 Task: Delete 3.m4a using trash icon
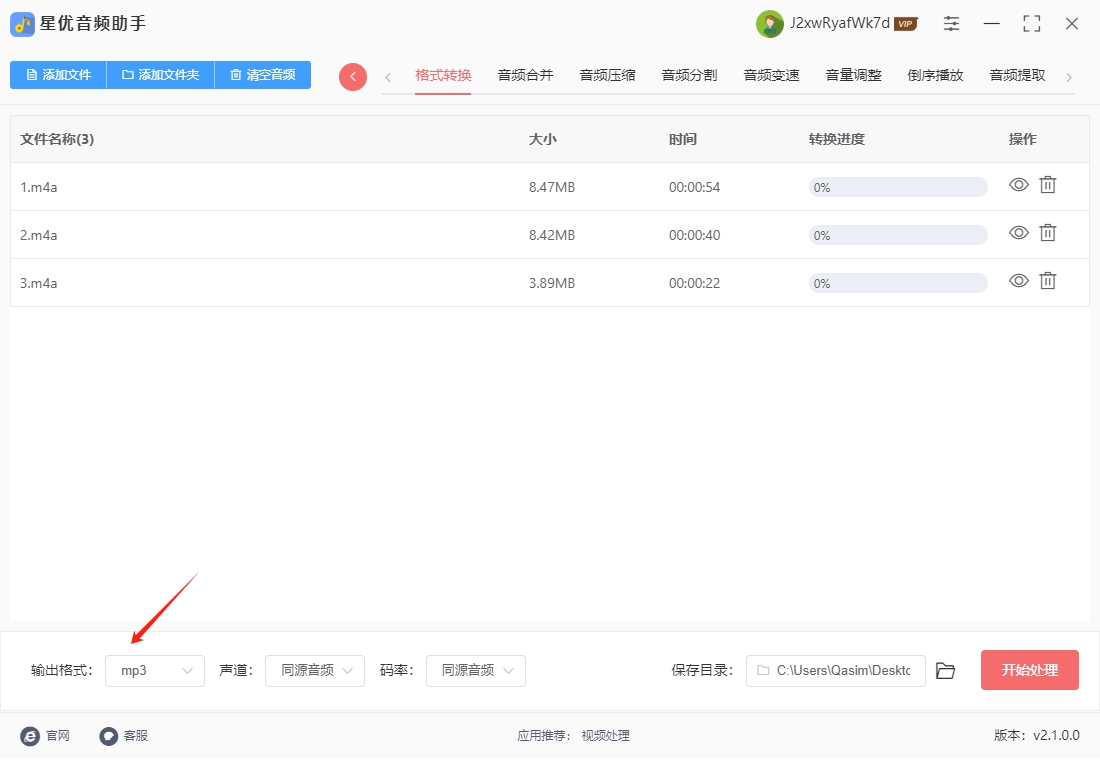1047,281
